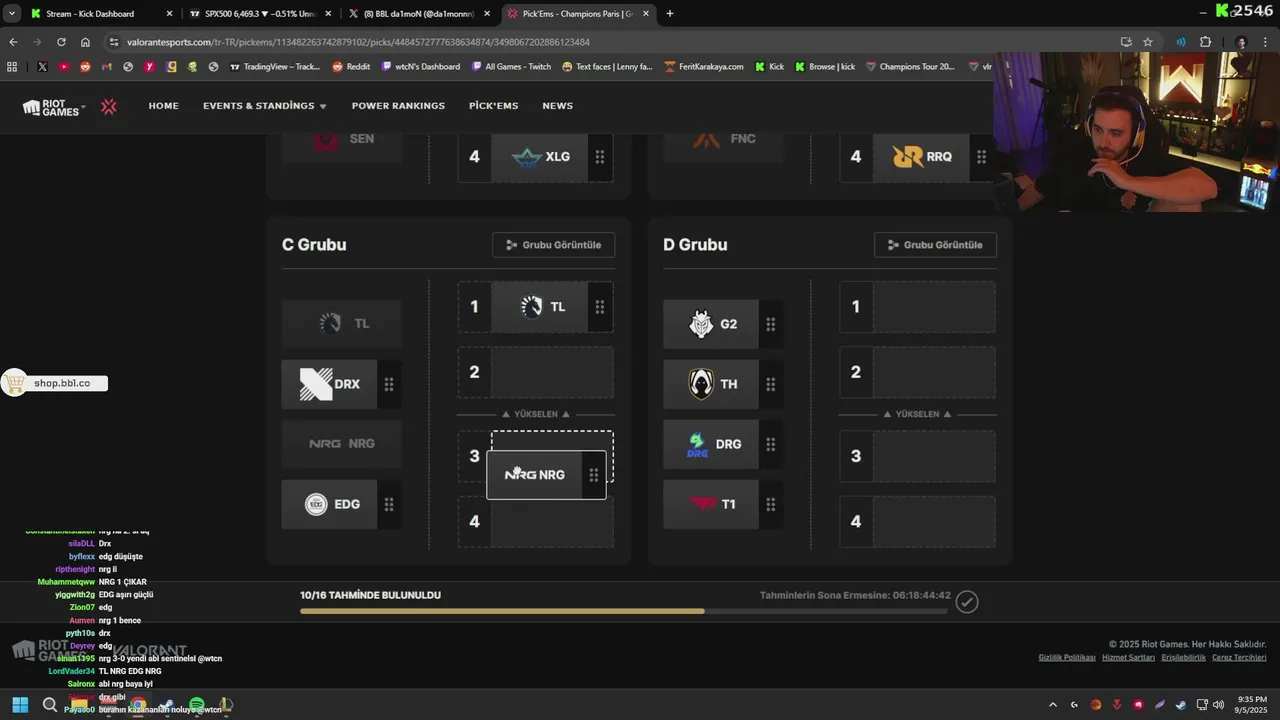Open Gizlilik Politikası footer link

tap(1067, 657)
